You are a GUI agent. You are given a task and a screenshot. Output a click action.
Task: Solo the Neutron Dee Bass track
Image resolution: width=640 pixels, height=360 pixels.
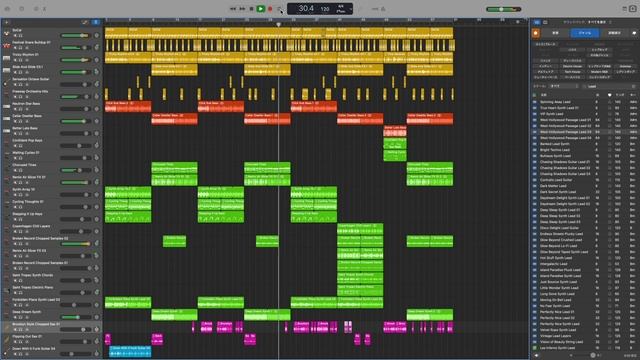coord(20,109)
